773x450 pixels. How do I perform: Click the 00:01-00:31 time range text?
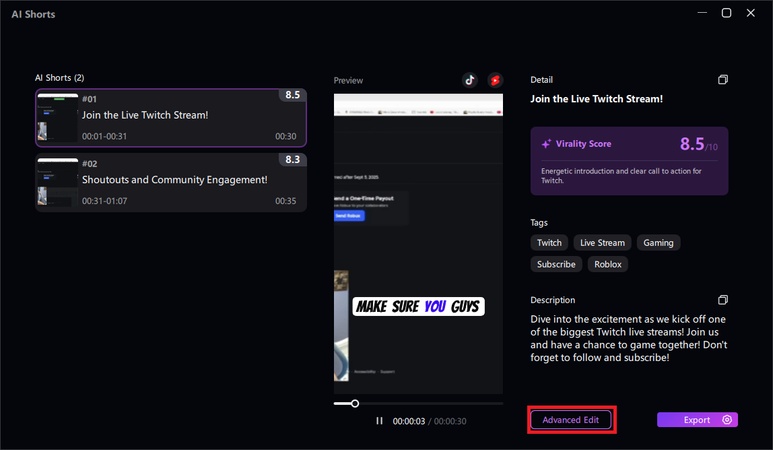(x=105, y=137)
